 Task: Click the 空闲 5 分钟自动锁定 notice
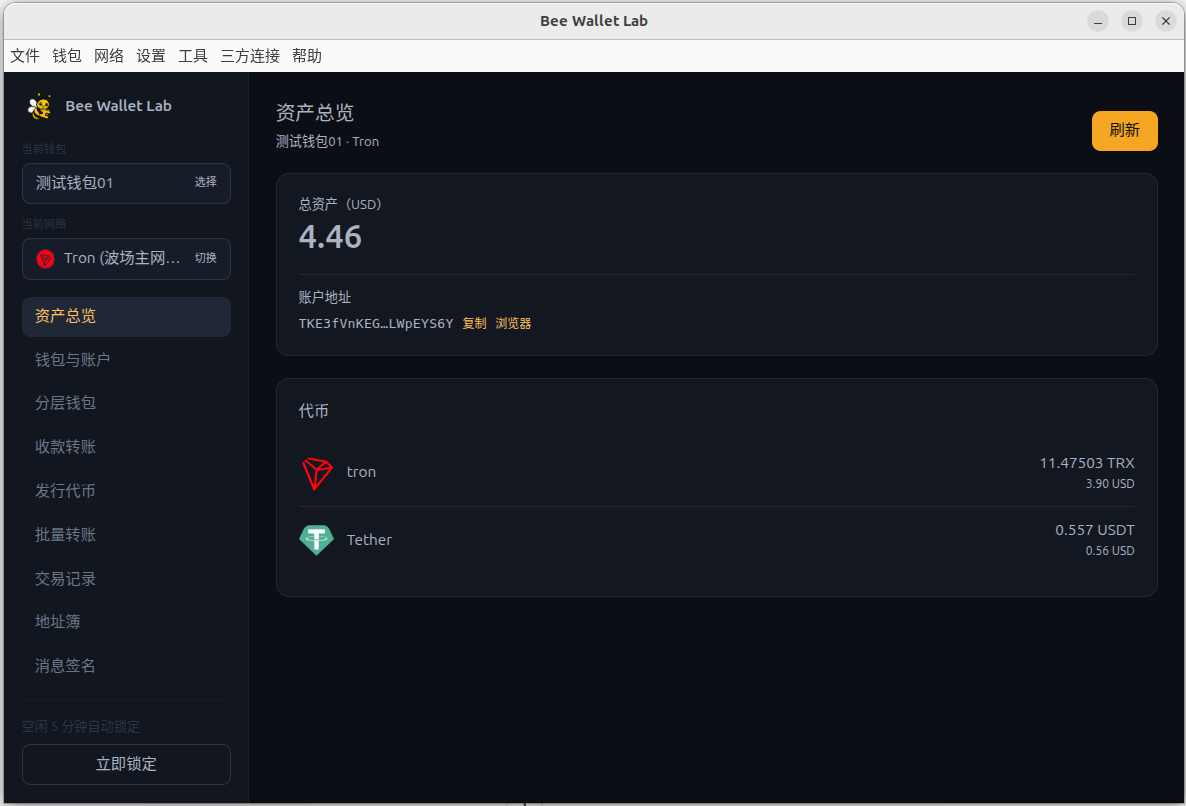pyautogui.click(x=80, y=727)
